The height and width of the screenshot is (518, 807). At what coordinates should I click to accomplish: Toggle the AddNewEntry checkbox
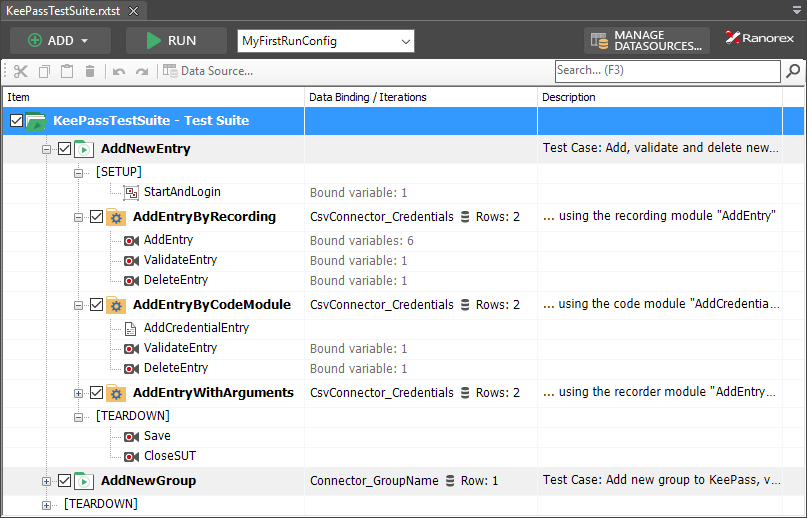64,148
